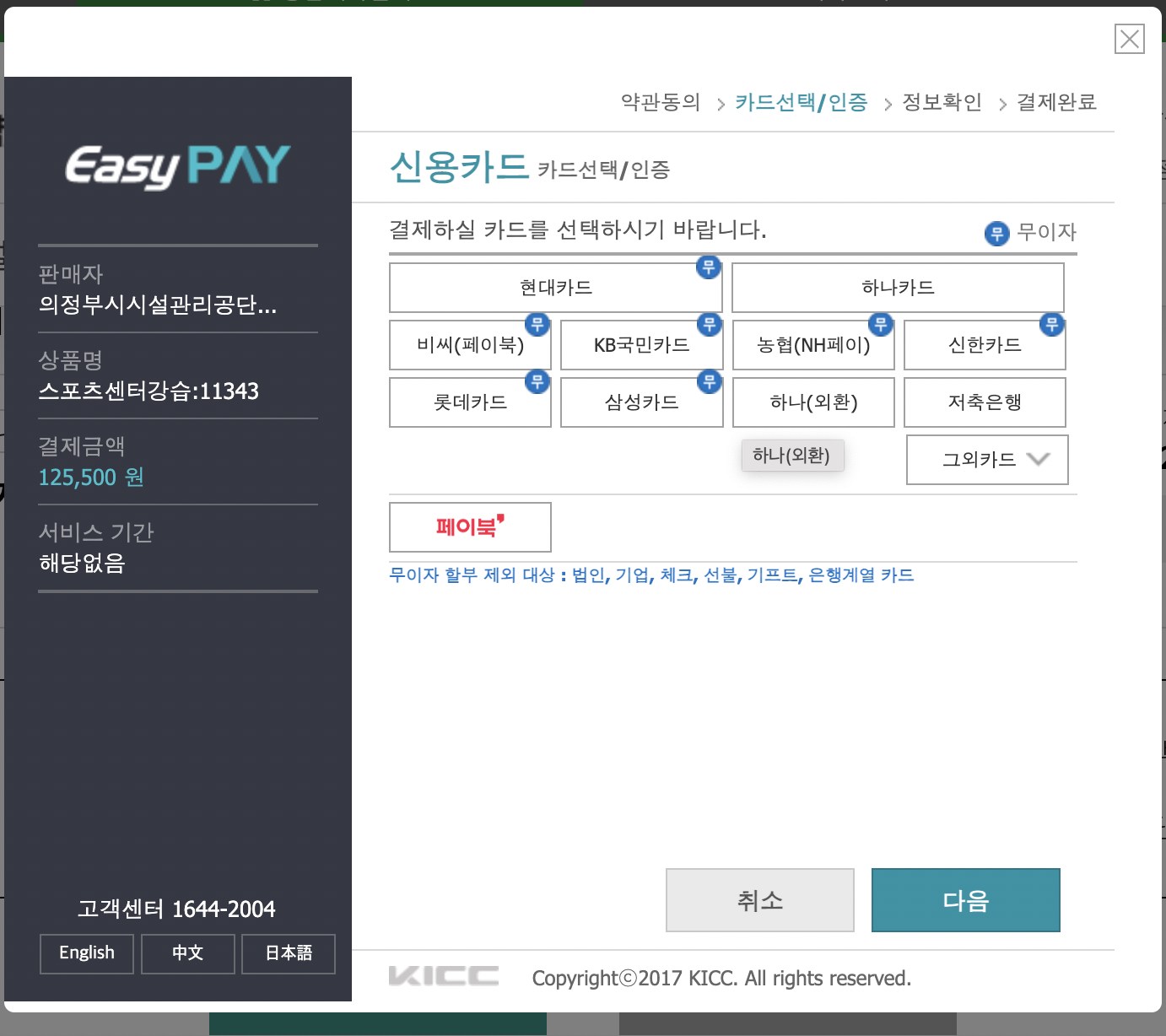
Task: Click the 정보확인 step
Action: pyautogui.click(x=942, y=102)
